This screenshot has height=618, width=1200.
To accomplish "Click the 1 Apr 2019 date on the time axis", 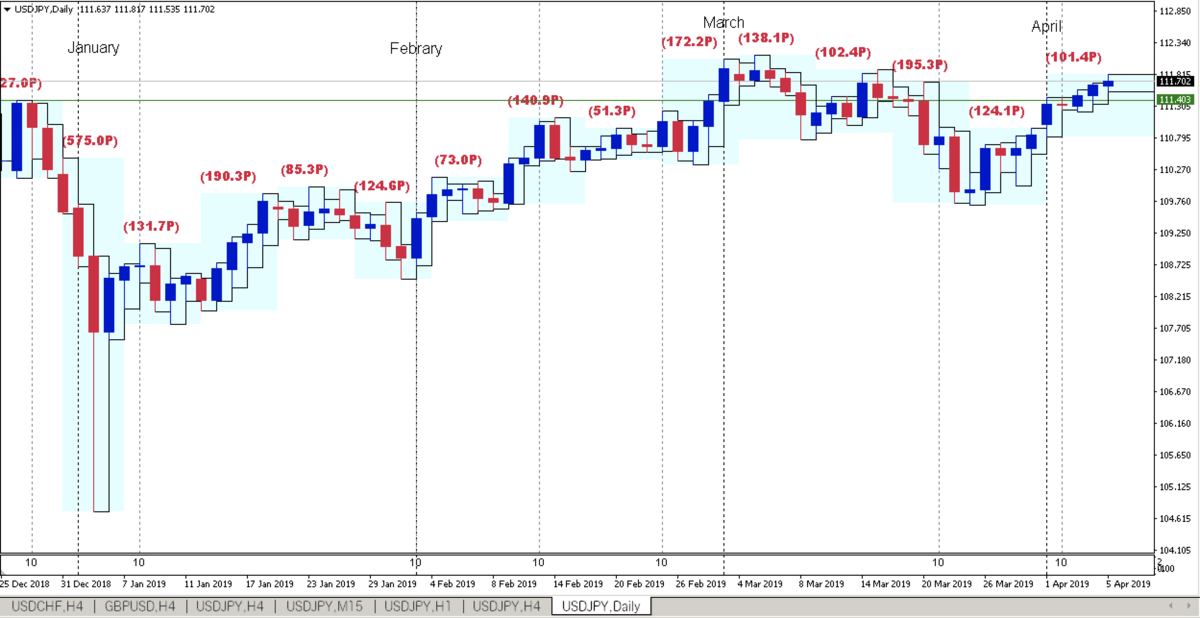I will pyautogui.click(x=1068, y=584).
